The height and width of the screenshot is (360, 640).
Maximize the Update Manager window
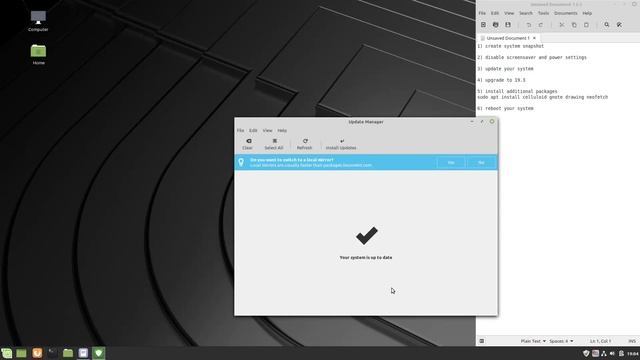(482, 122)
